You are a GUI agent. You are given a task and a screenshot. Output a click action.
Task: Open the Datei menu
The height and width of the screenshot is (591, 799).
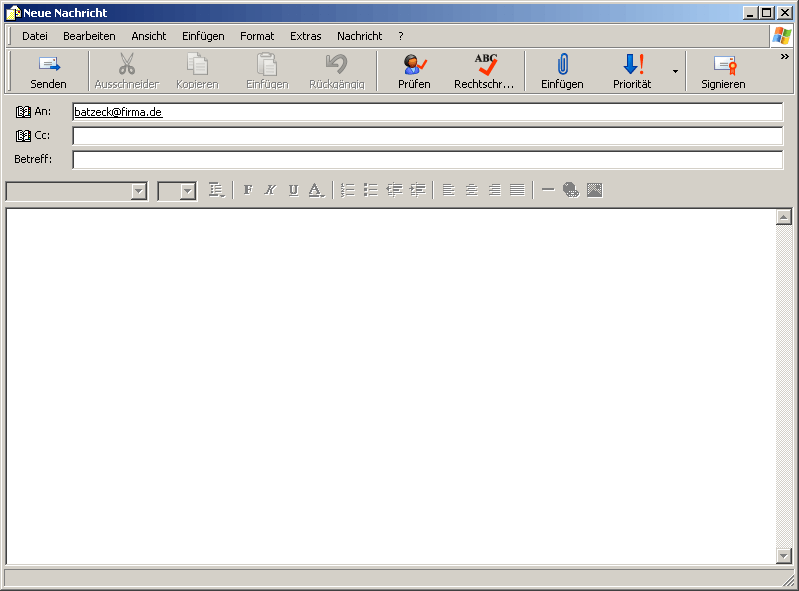(x=35, y=36)
